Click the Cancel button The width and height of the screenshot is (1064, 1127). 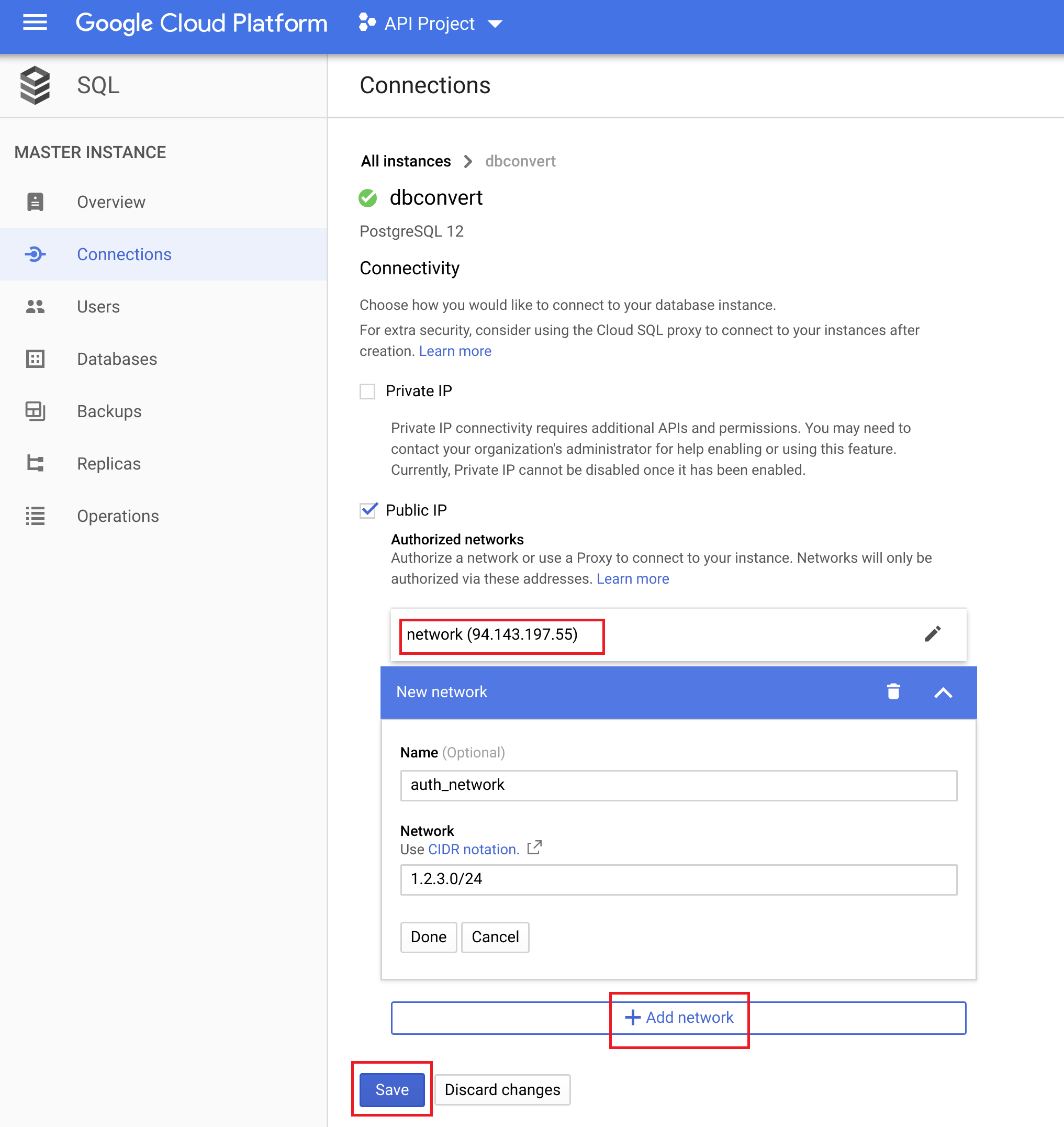pyautogui.click(x=495, y=937)
